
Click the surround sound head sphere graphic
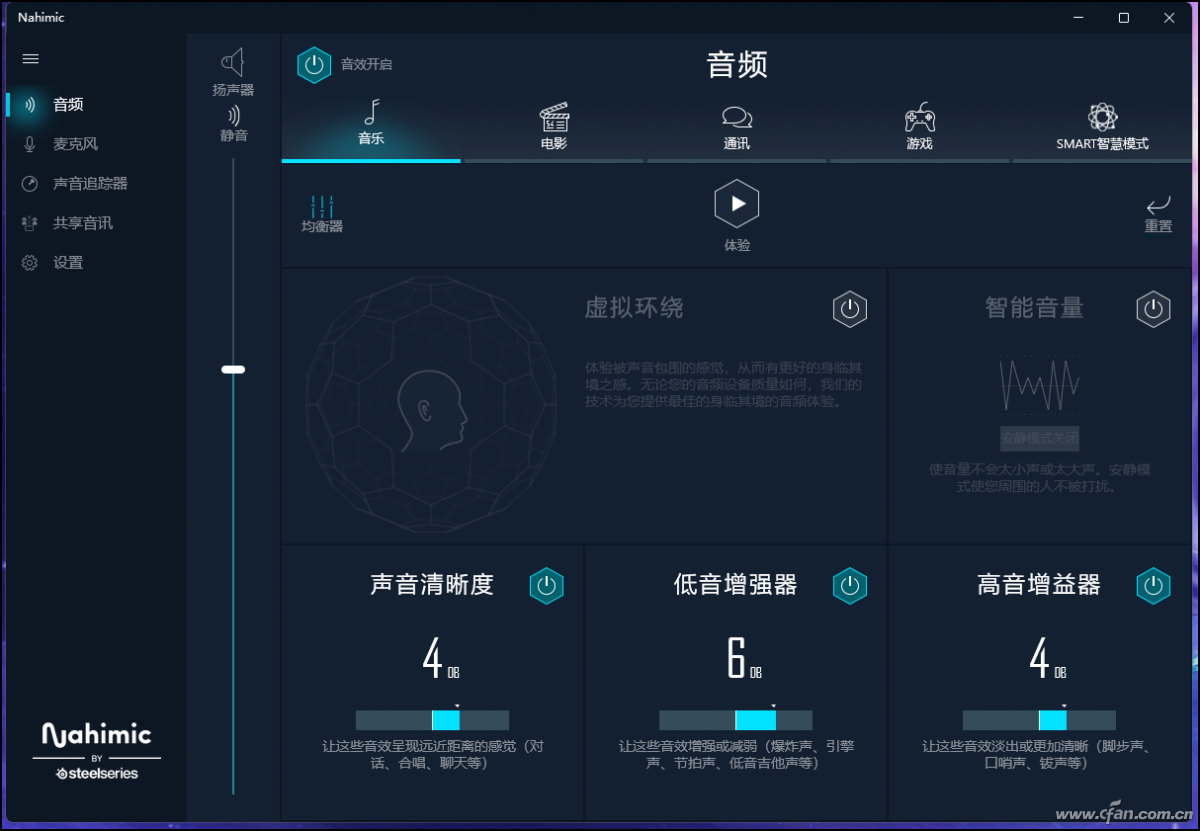coord(431,406)
